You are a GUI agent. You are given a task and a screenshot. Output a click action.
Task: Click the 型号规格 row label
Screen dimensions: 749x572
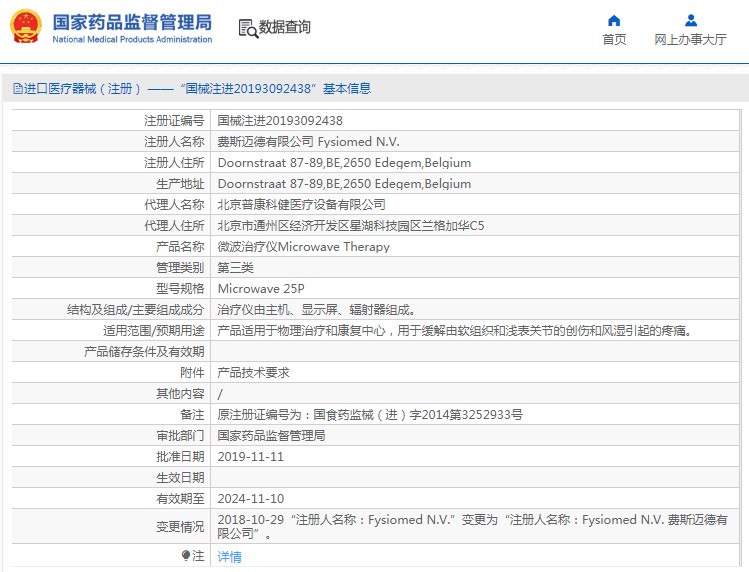(x=180, y=289)
